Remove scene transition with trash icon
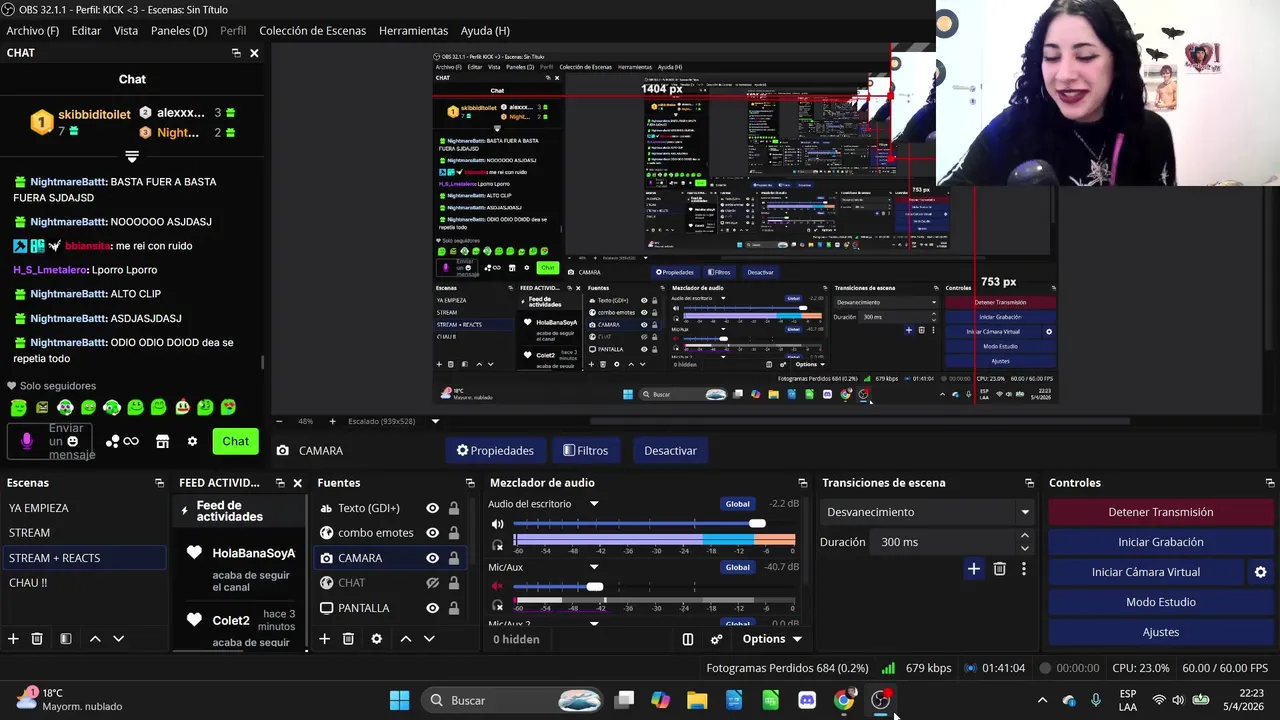The width and height of the screenshot is (1280, 720). (x=999, y=569)
